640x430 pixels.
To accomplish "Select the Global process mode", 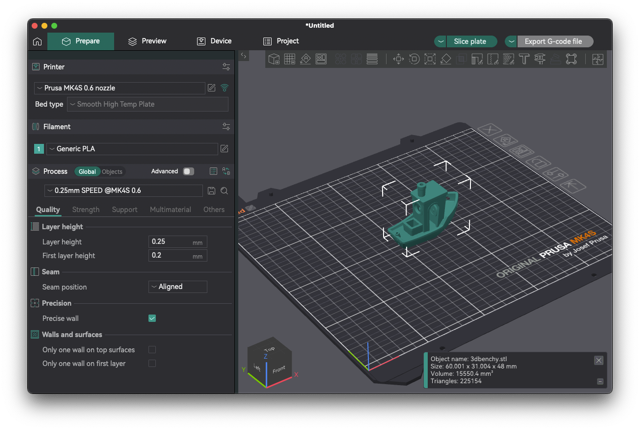I will pos(87,172).
